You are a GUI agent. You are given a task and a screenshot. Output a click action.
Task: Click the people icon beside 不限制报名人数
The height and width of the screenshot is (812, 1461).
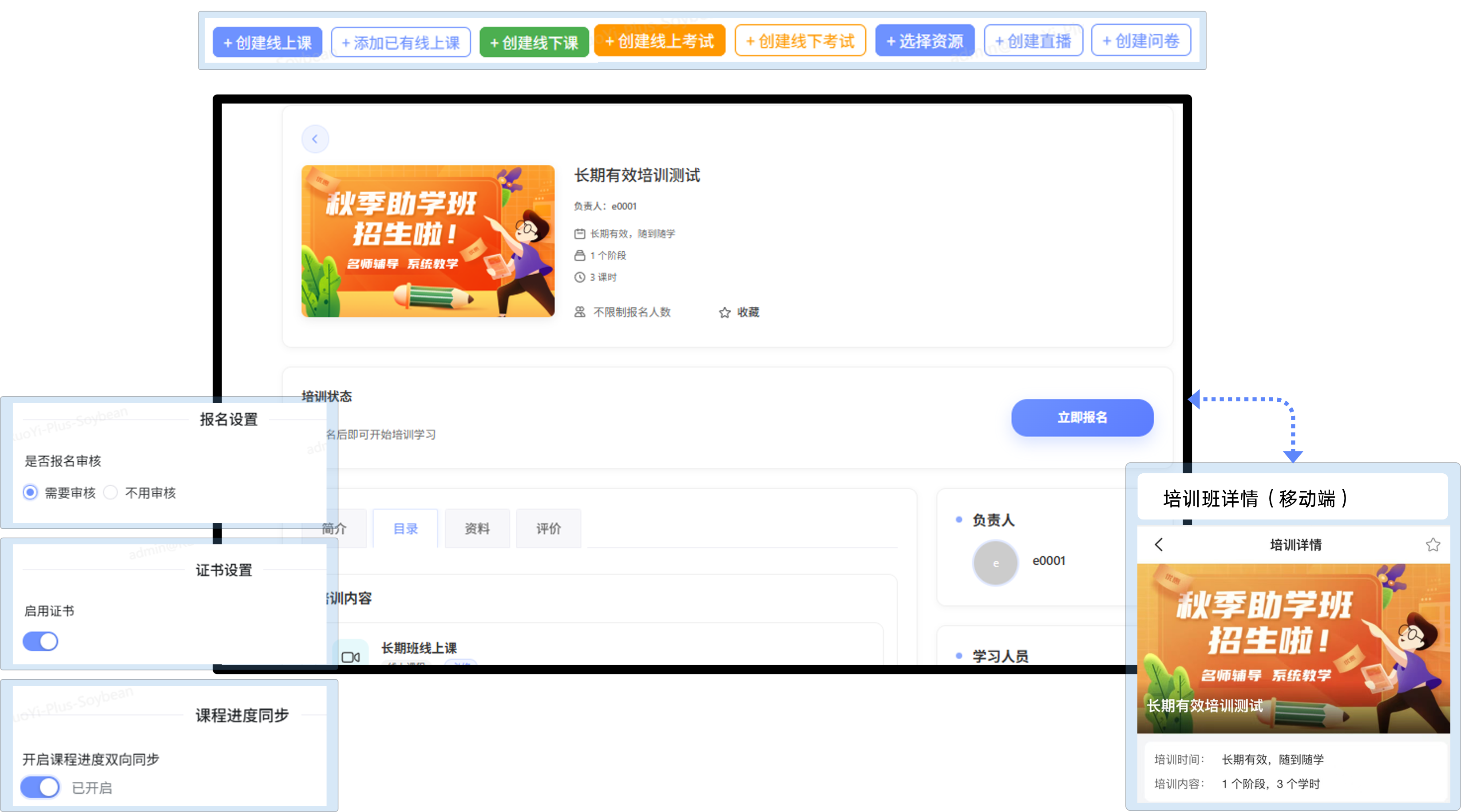point(580,312)
